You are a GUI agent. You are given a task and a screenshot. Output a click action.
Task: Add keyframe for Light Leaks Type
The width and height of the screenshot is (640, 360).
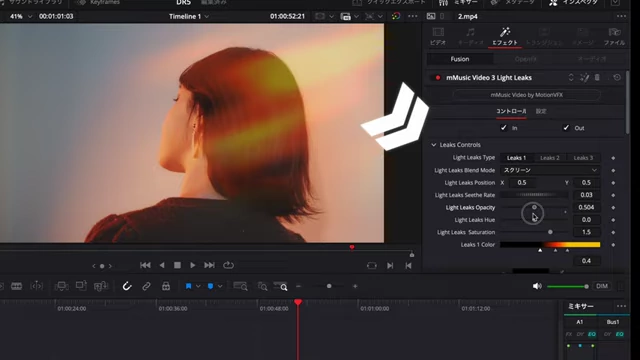pos(613,158)
